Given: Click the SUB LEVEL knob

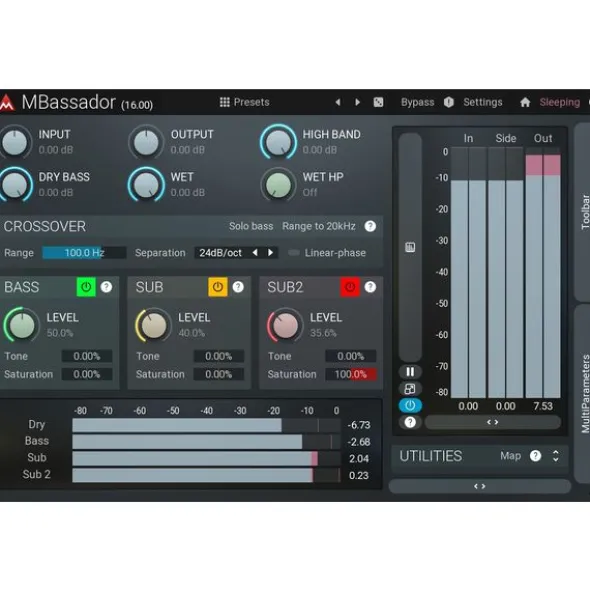Looking at the screenshot, I should pos(153,325).
